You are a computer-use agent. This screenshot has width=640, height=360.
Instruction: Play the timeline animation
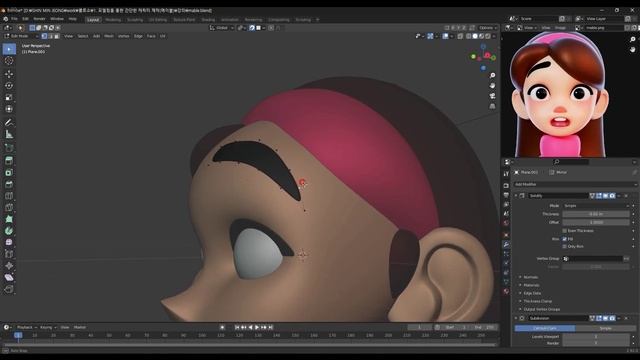pos(257,327)
